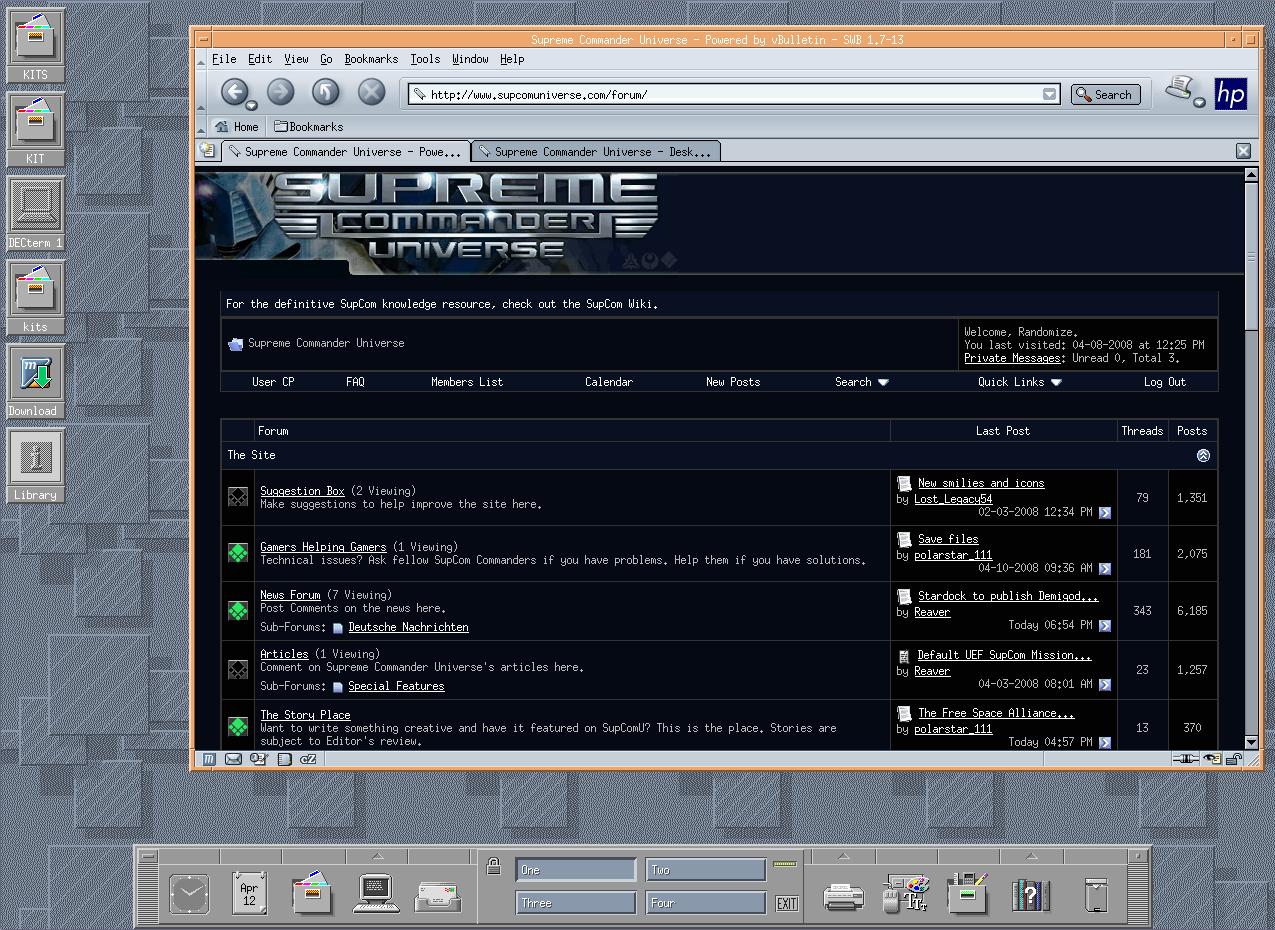The width and height of the screenshot is (1275, 930).
Task: Switch to the 'Supreme Commander Universe - Desk...' tab
Action: (595, 151)
